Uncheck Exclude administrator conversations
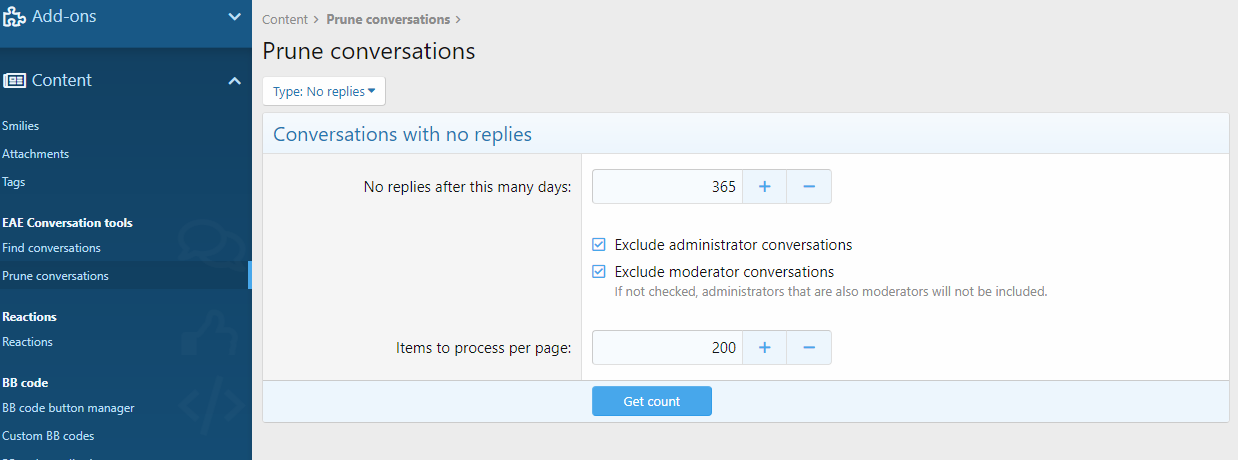 tap(599, 245)
